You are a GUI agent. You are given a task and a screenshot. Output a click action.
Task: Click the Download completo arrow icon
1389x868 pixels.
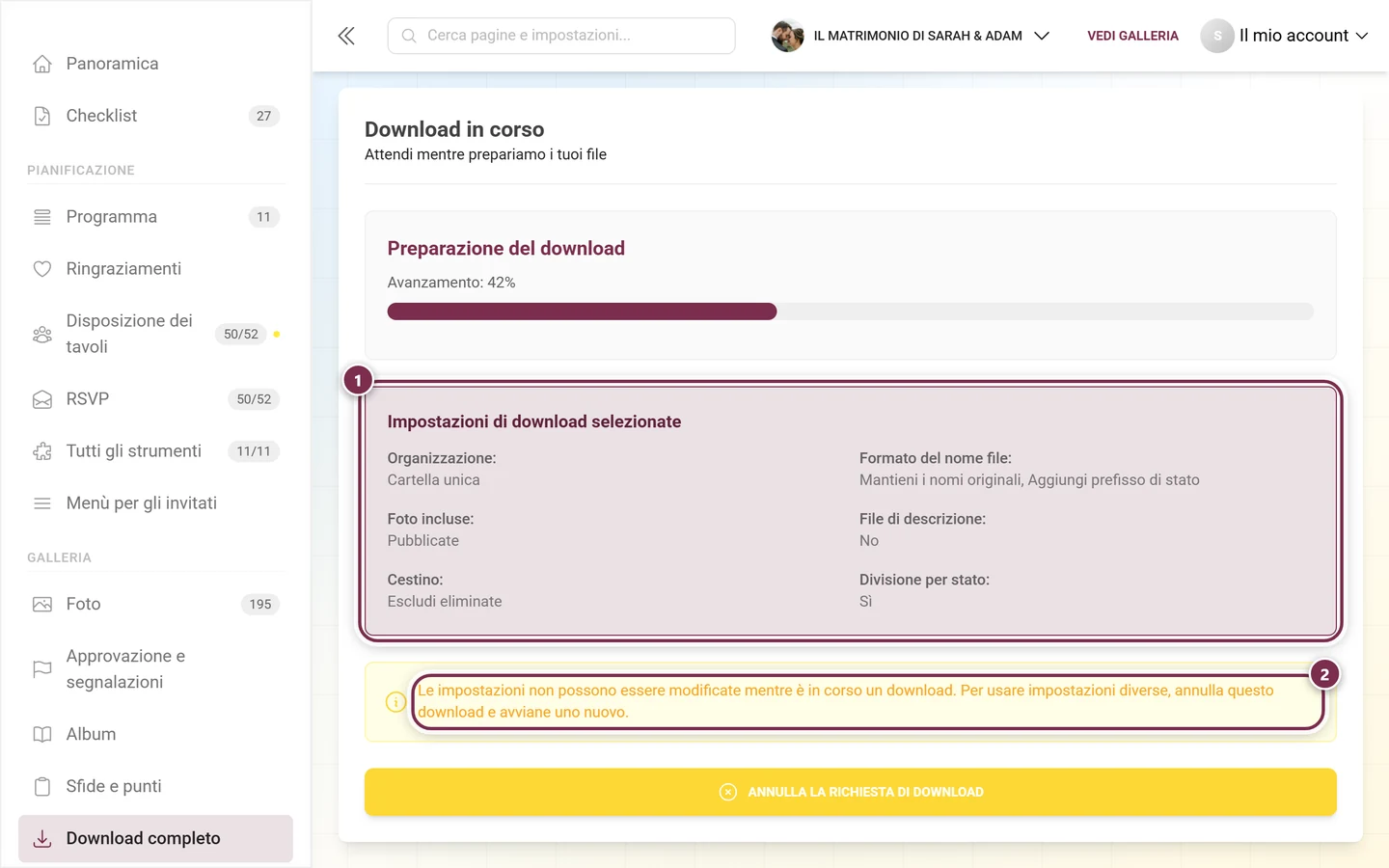click(42, 839)
